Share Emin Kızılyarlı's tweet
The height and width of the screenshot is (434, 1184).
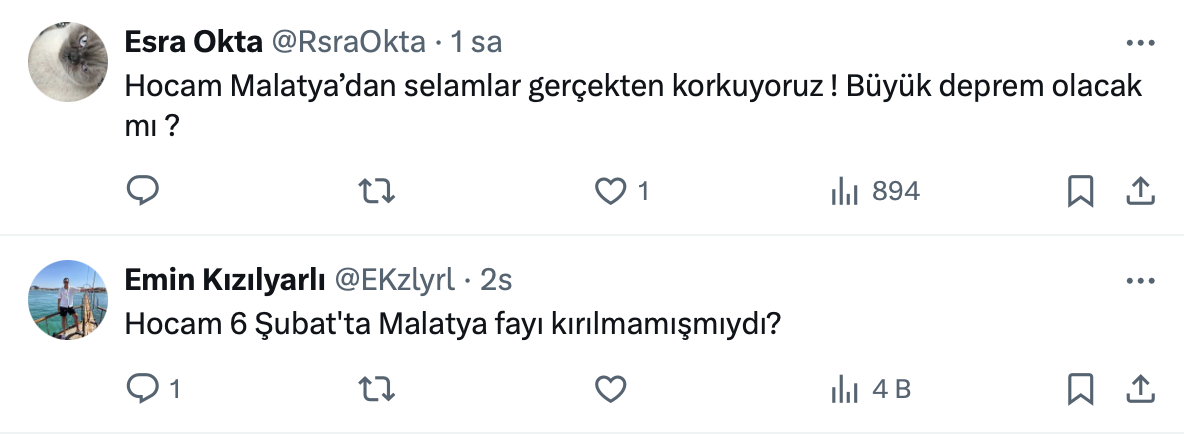coord(1141,388)
